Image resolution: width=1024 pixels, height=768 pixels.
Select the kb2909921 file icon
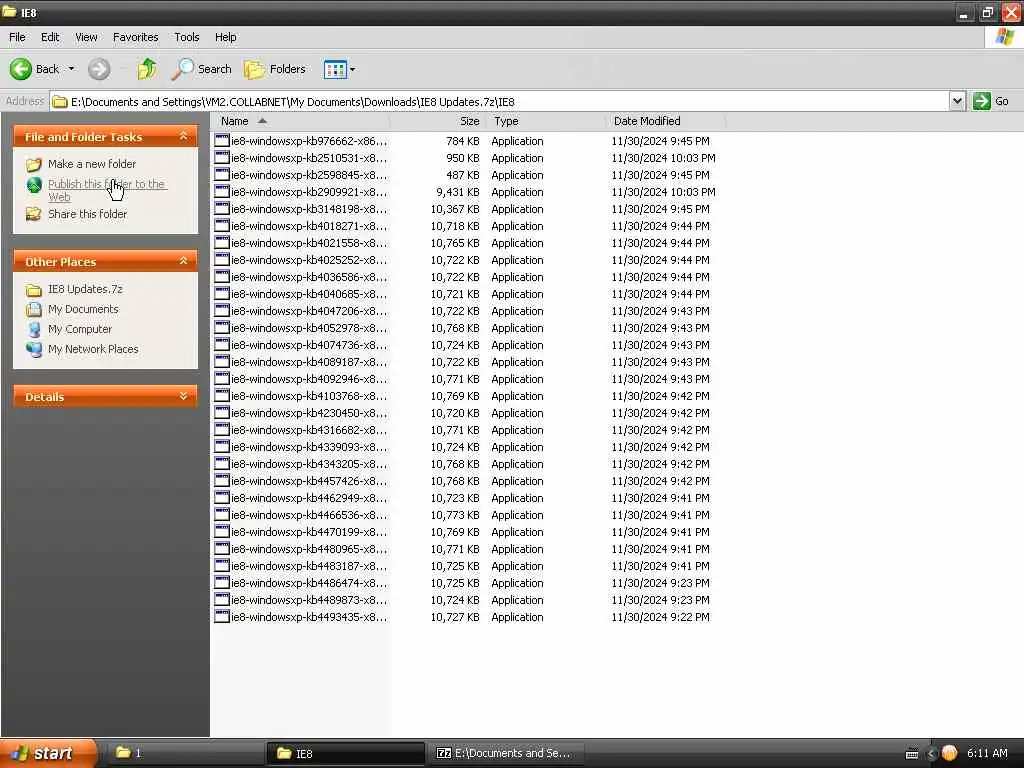222,191
